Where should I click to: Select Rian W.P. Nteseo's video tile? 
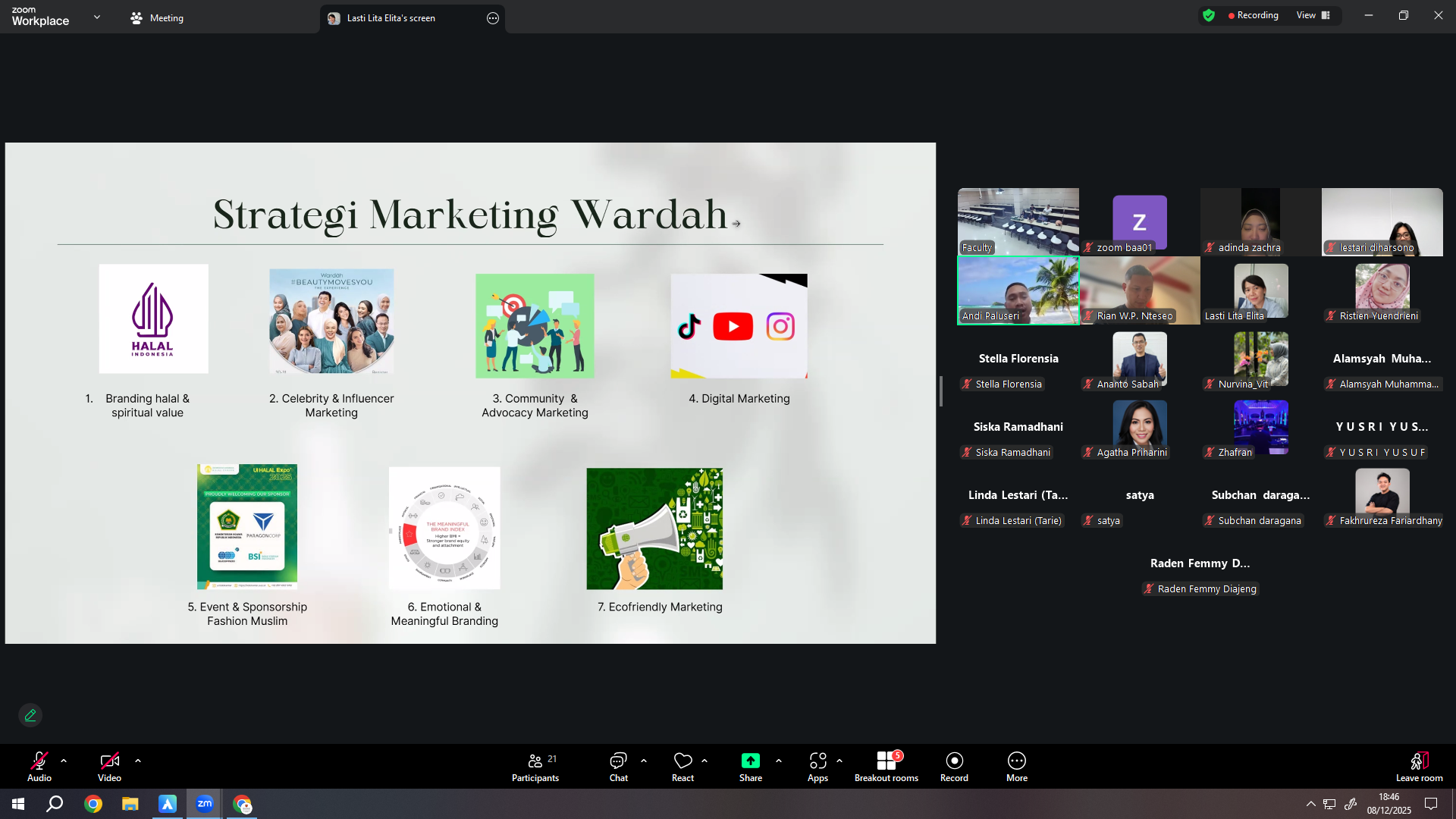tap(1140, 290)
